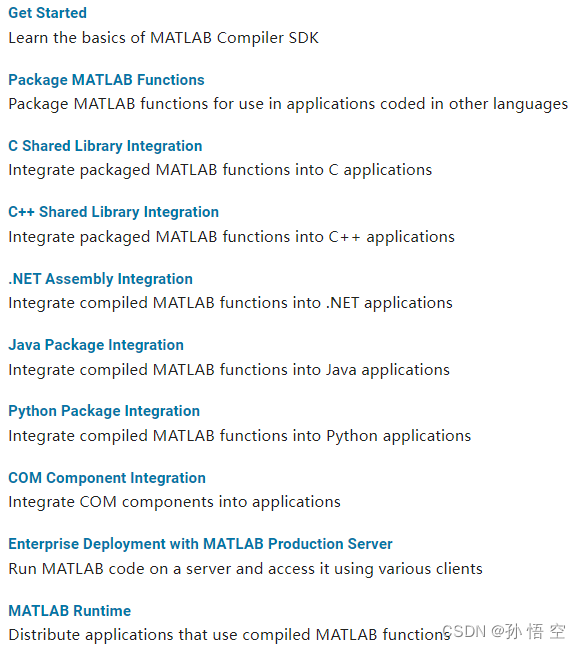This screenshot has height=649, width=581.
Task: Click text 'Learn the basics of MATLAB Compiler SDK'
Action: click(x=163, y=38)
